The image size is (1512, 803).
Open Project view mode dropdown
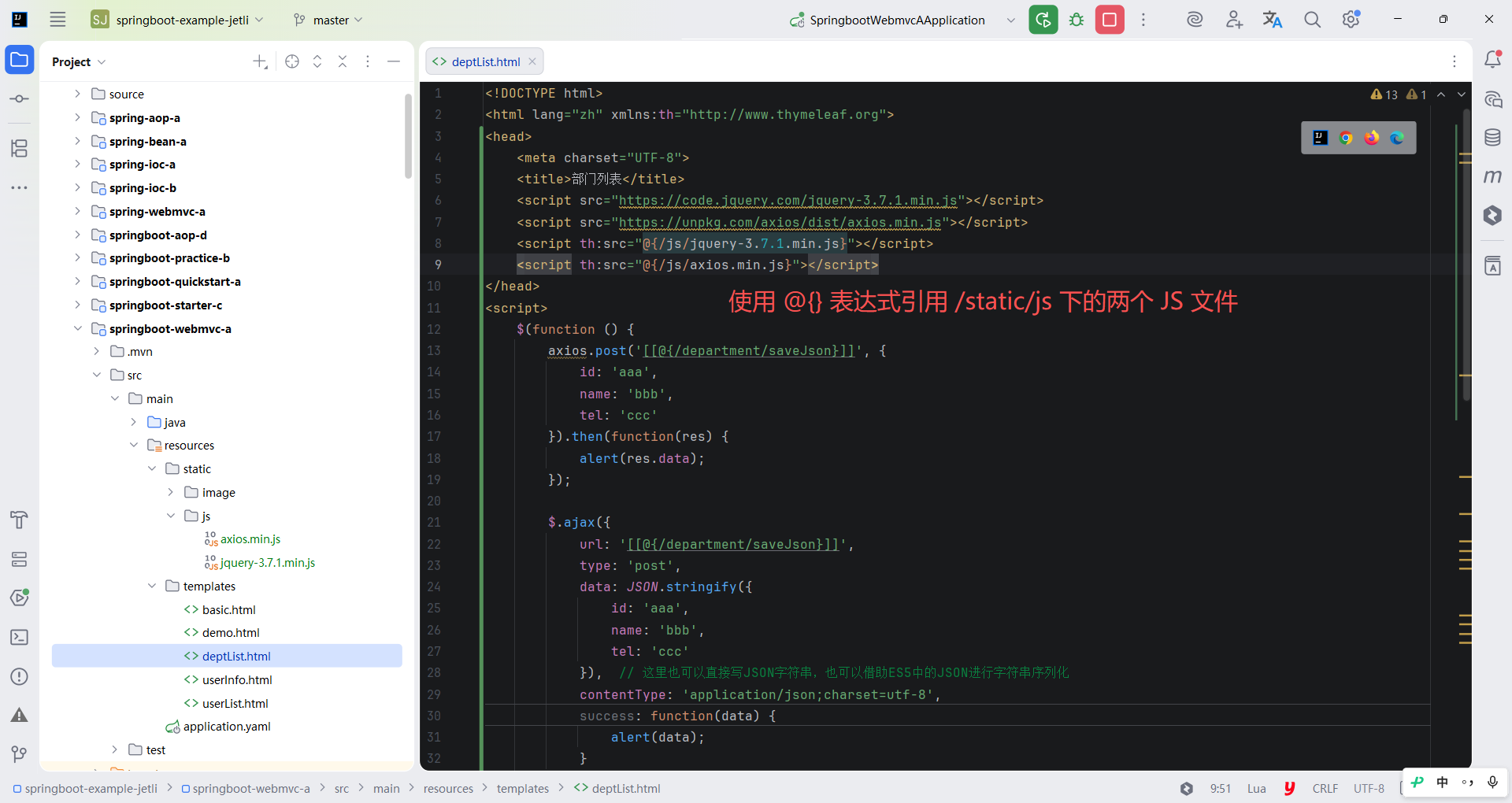click(79, 61)
